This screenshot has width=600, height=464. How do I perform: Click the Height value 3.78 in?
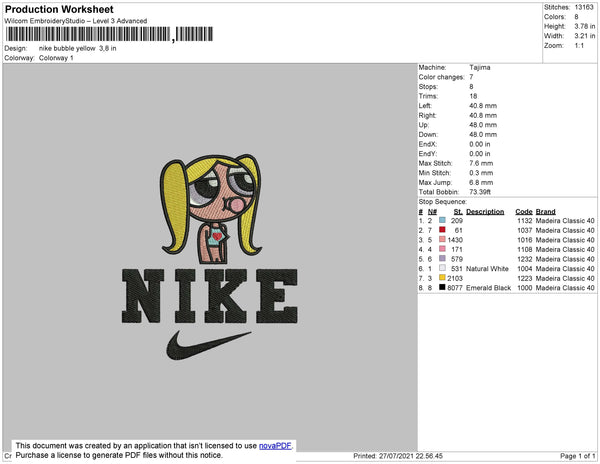pos(585,26)
